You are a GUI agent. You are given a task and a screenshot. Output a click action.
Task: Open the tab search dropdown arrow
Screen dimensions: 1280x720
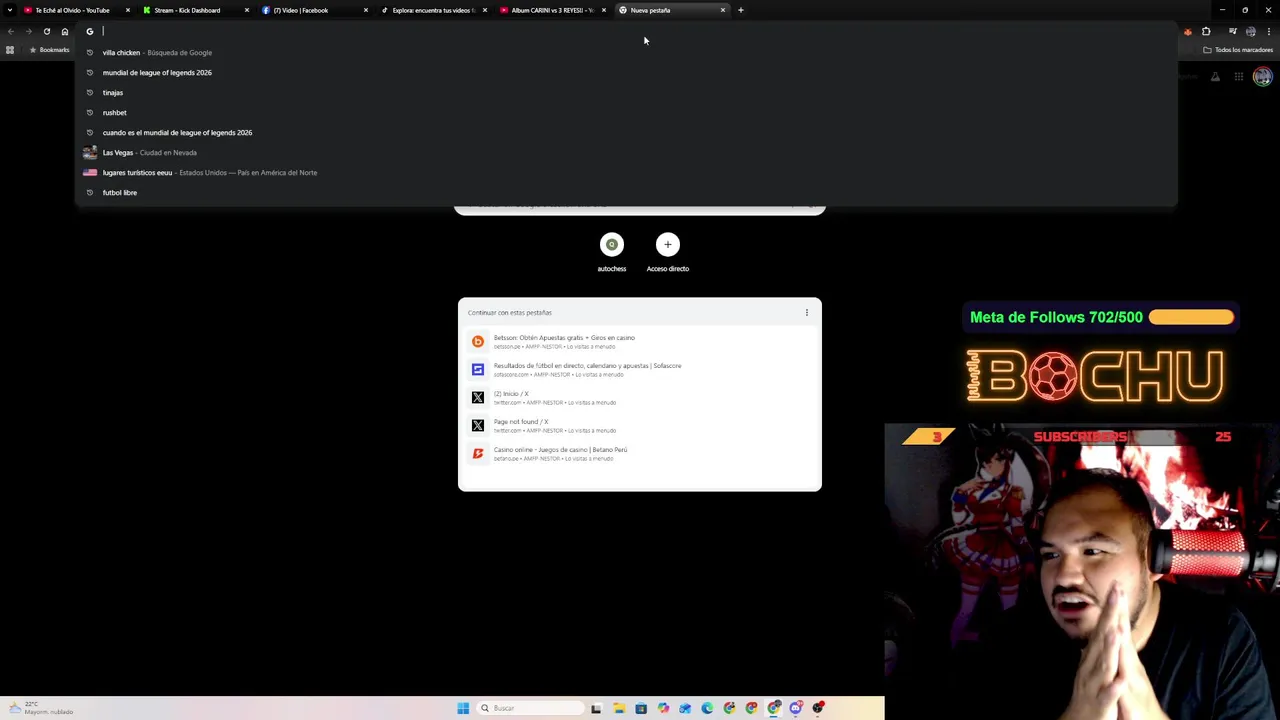click(10, 10)
